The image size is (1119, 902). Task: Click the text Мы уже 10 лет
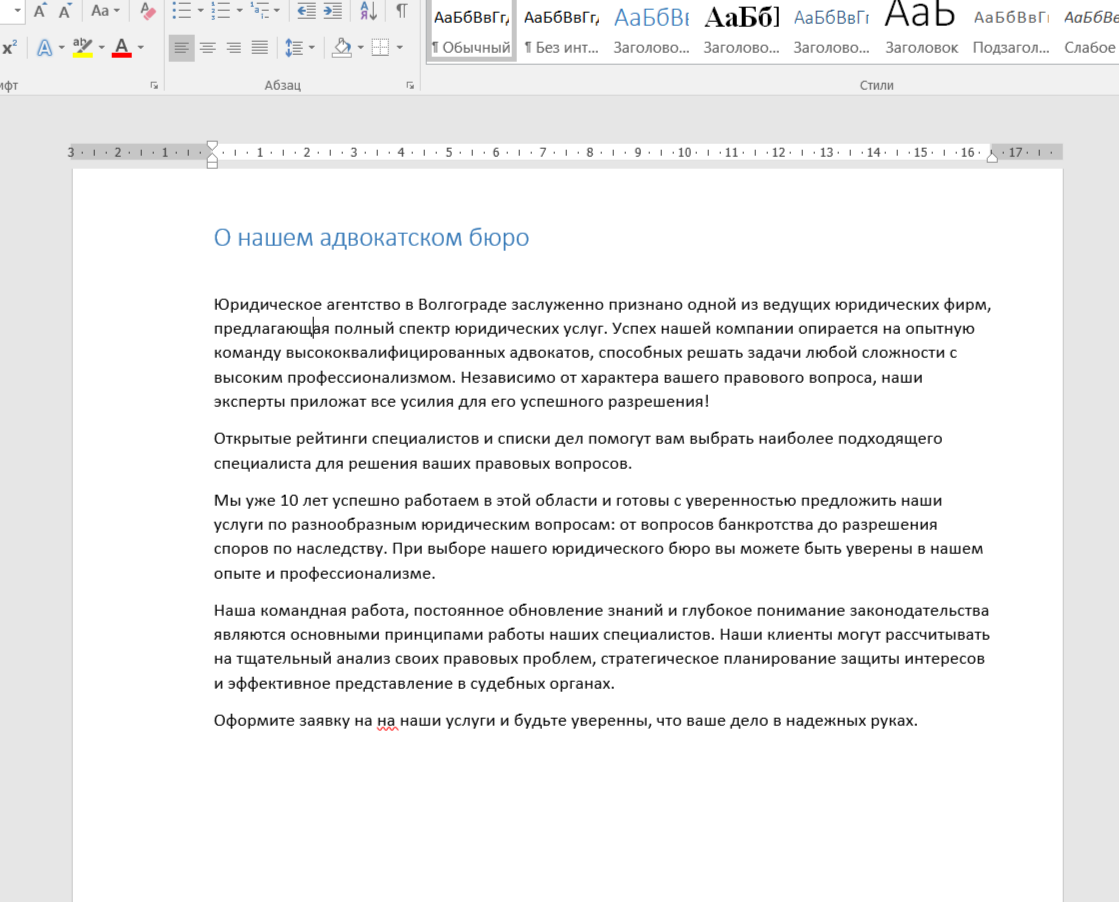270,500
